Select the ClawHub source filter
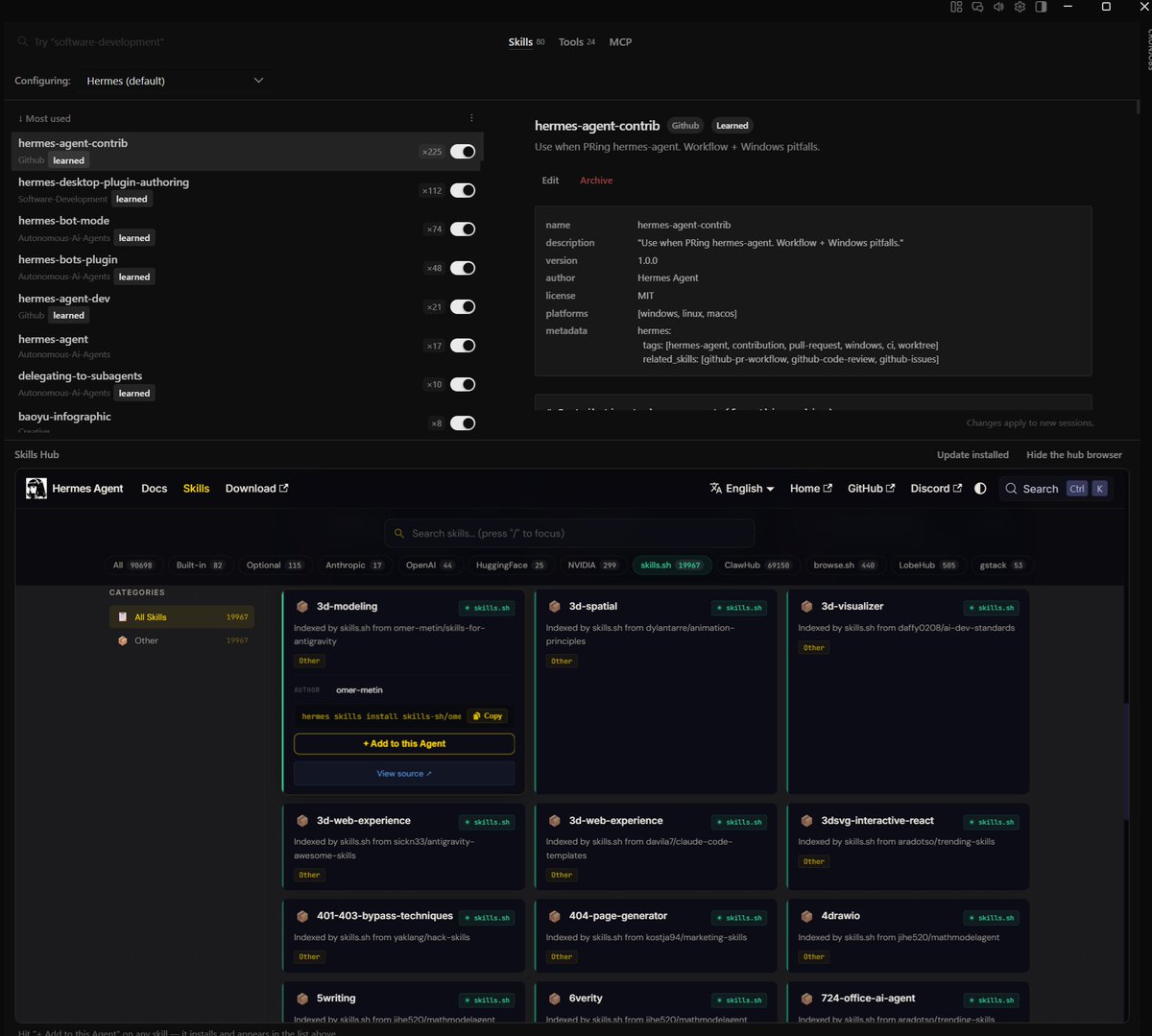Image resolution: width=1152 pixels, height=1036 pixels. tap(758, 566)
